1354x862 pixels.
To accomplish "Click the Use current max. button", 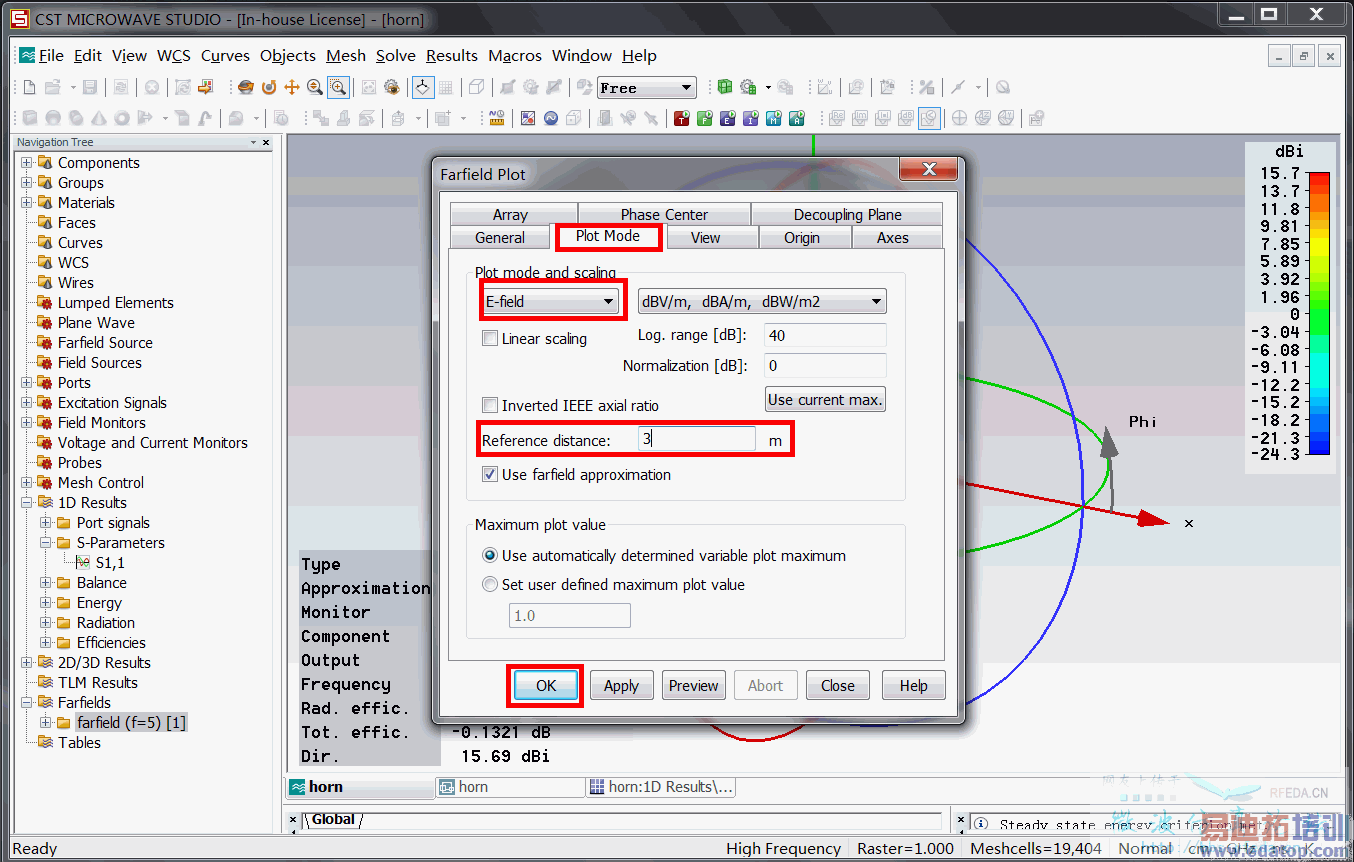I will tap(825, 400).
